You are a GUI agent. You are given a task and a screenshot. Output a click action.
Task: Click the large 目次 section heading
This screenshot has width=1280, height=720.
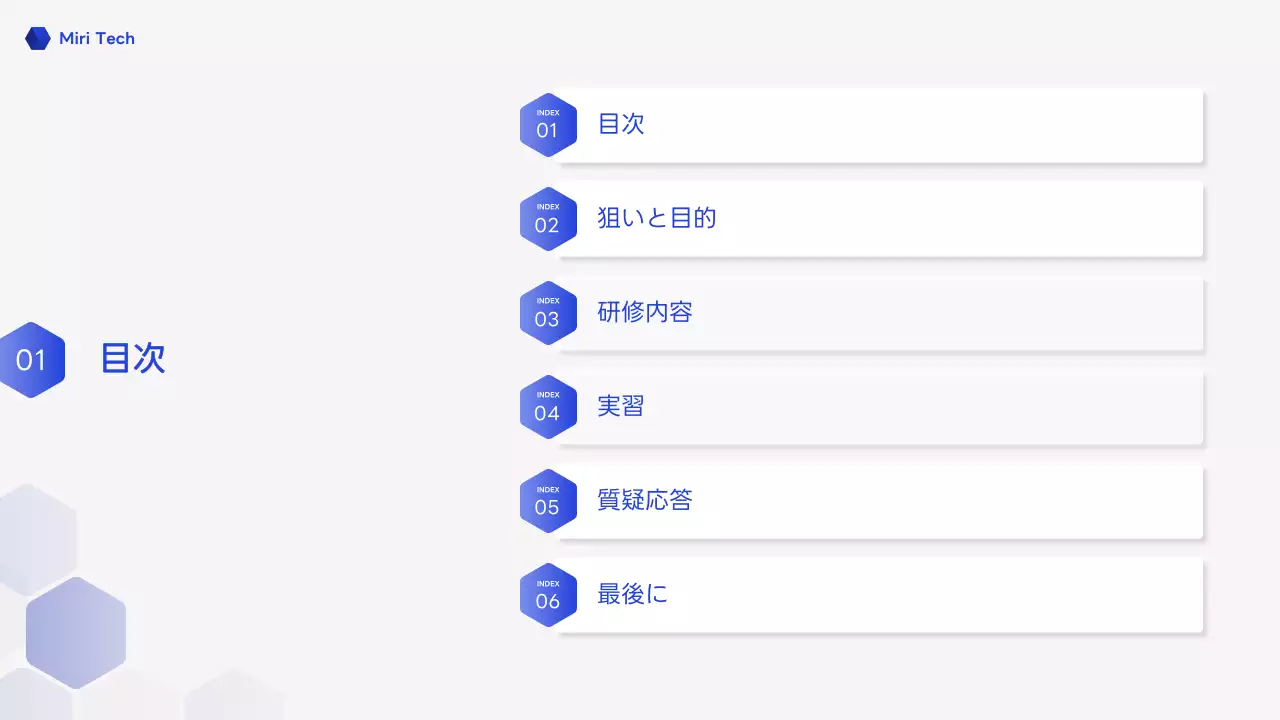point(133,358)
